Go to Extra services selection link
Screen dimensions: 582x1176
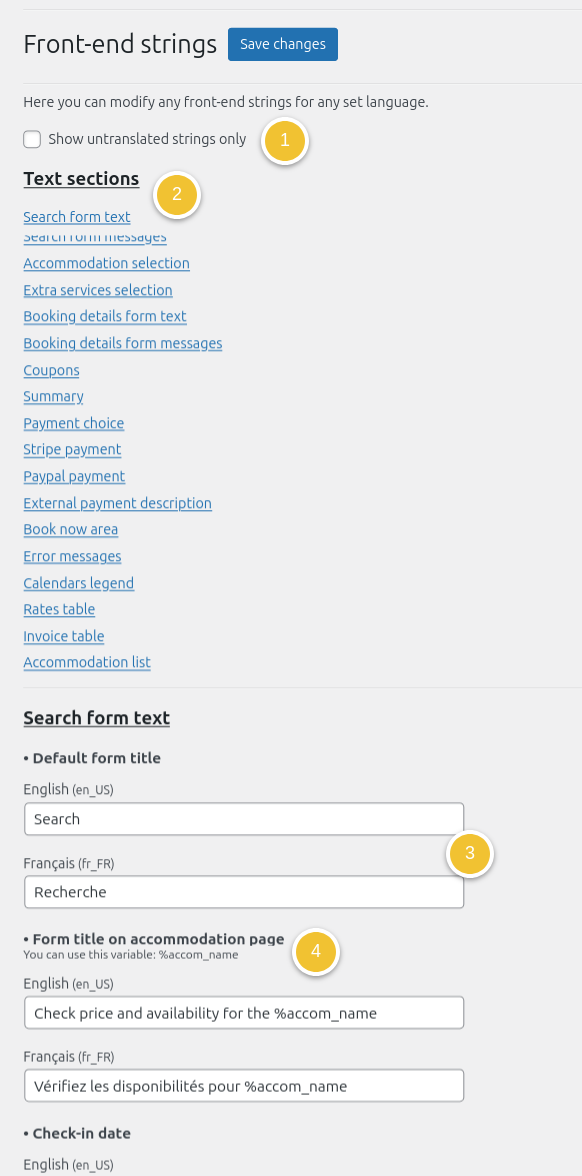point(98,290)
